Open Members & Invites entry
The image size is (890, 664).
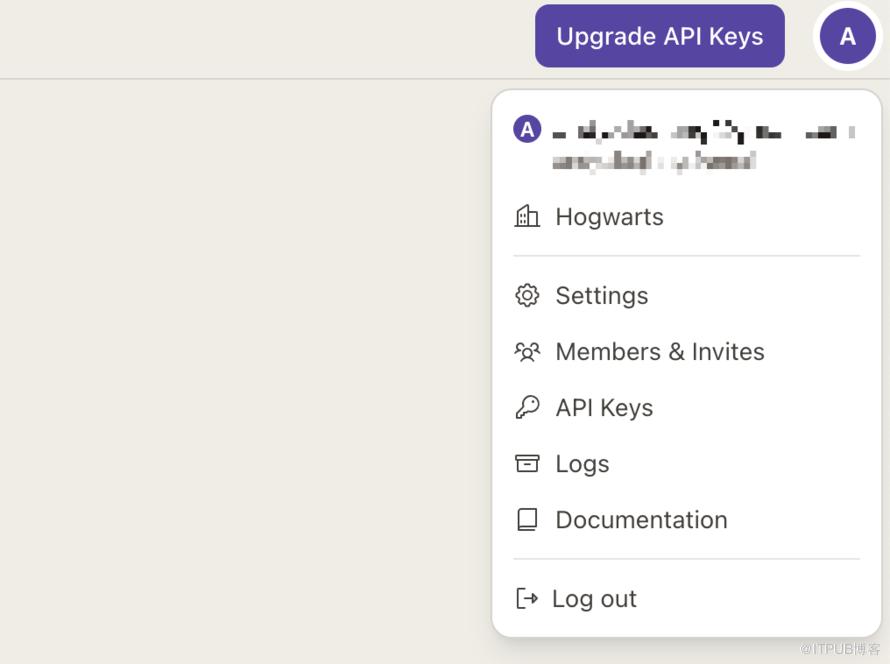[660, 352]
